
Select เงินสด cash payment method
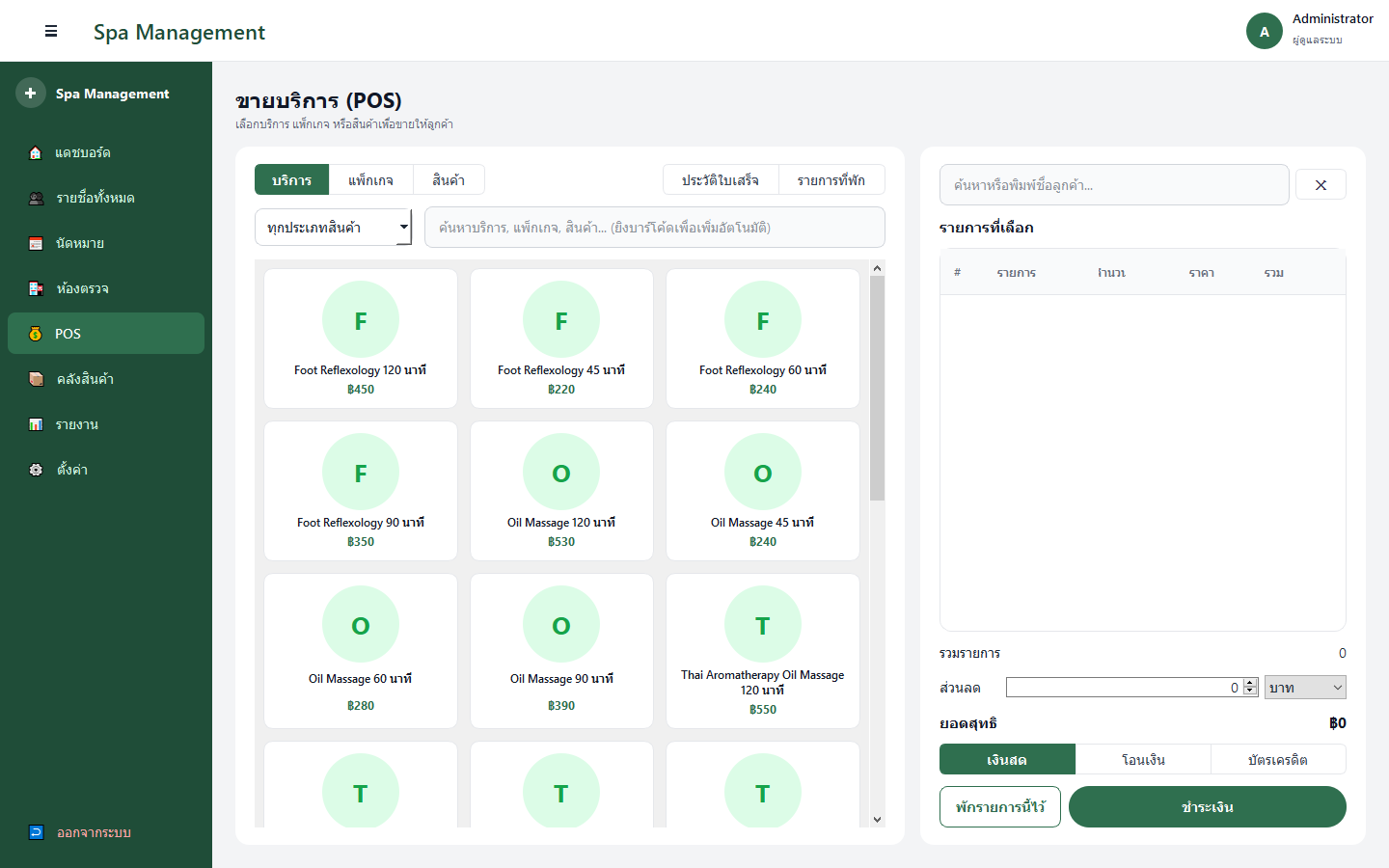click(1007, 759)
